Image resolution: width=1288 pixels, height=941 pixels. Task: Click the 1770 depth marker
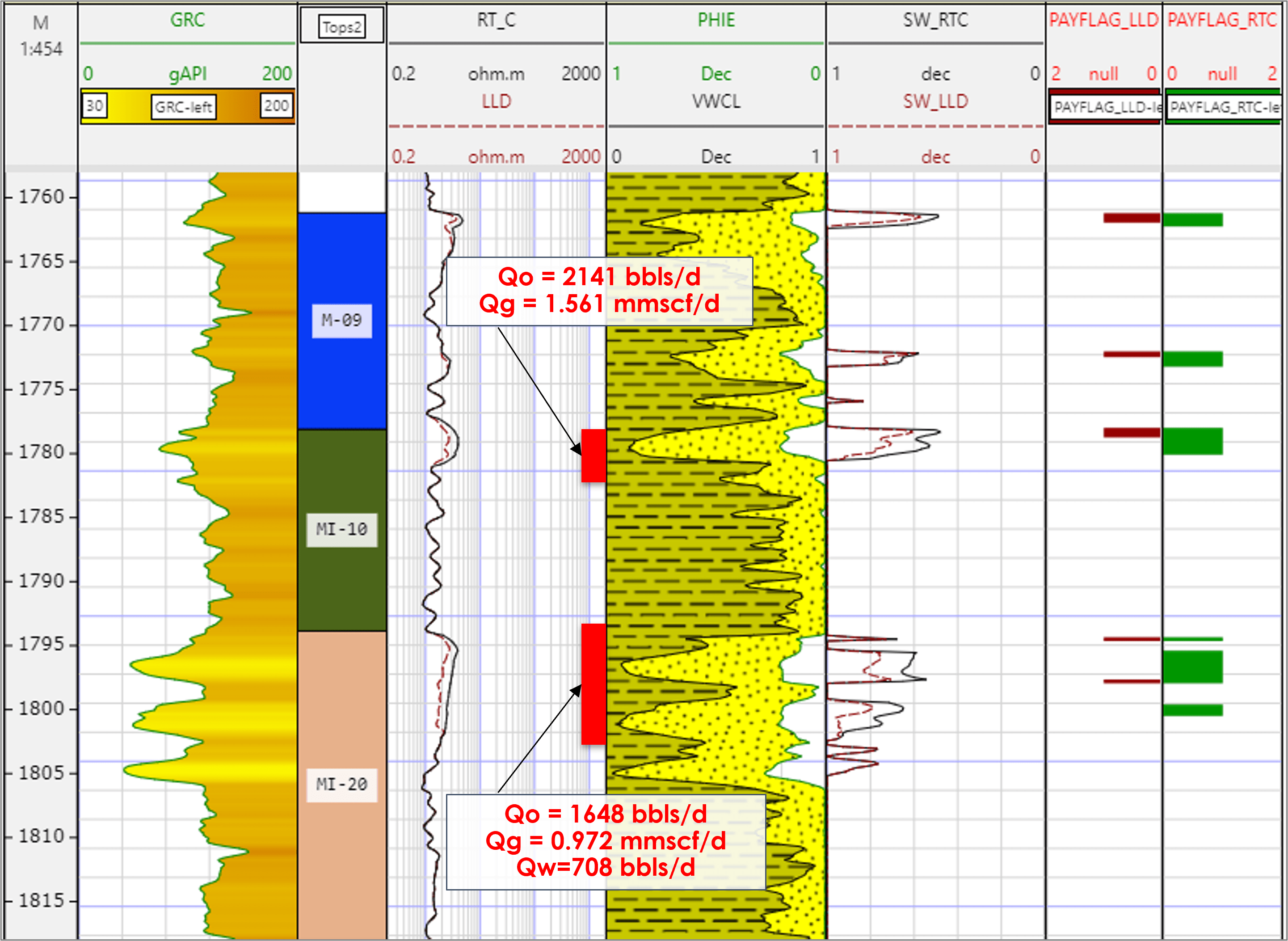point(42,325)
